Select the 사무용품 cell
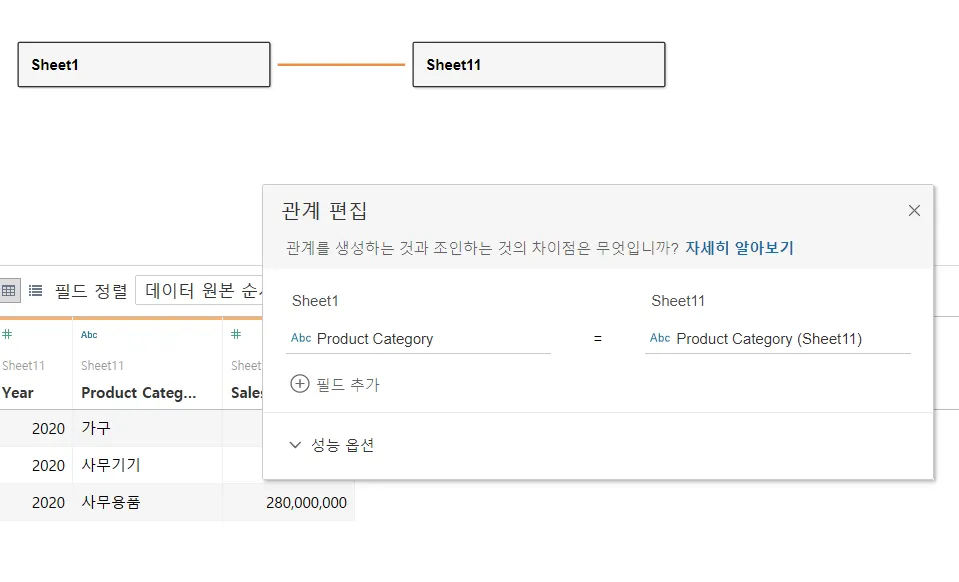This screenshot has width=959, height=582. (111, 502)
